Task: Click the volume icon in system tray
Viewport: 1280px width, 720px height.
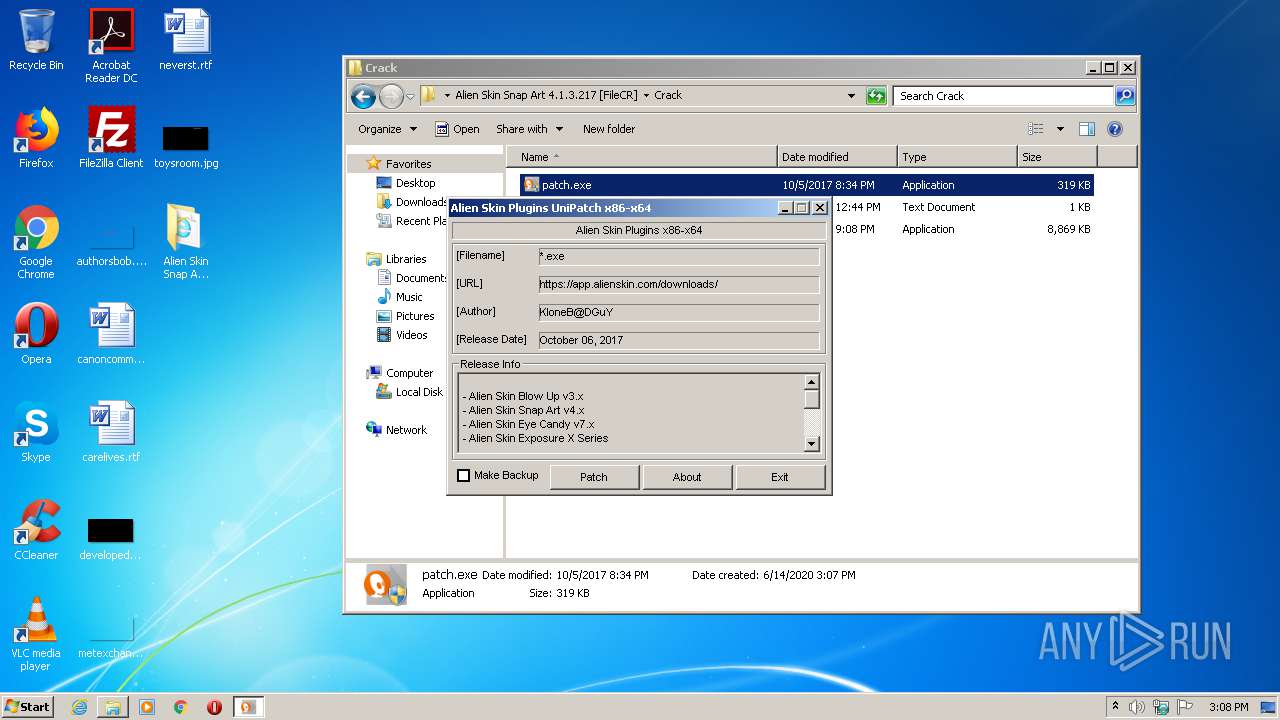Action: 1137,707
